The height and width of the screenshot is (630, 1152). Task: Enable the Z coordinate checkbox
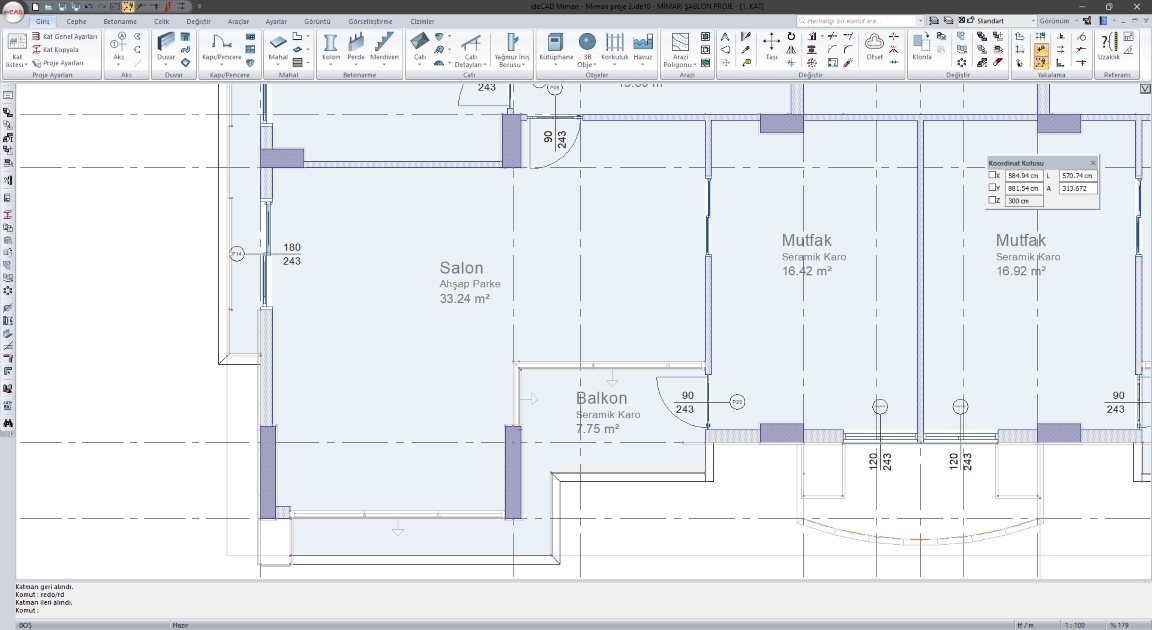coord(992,200)
